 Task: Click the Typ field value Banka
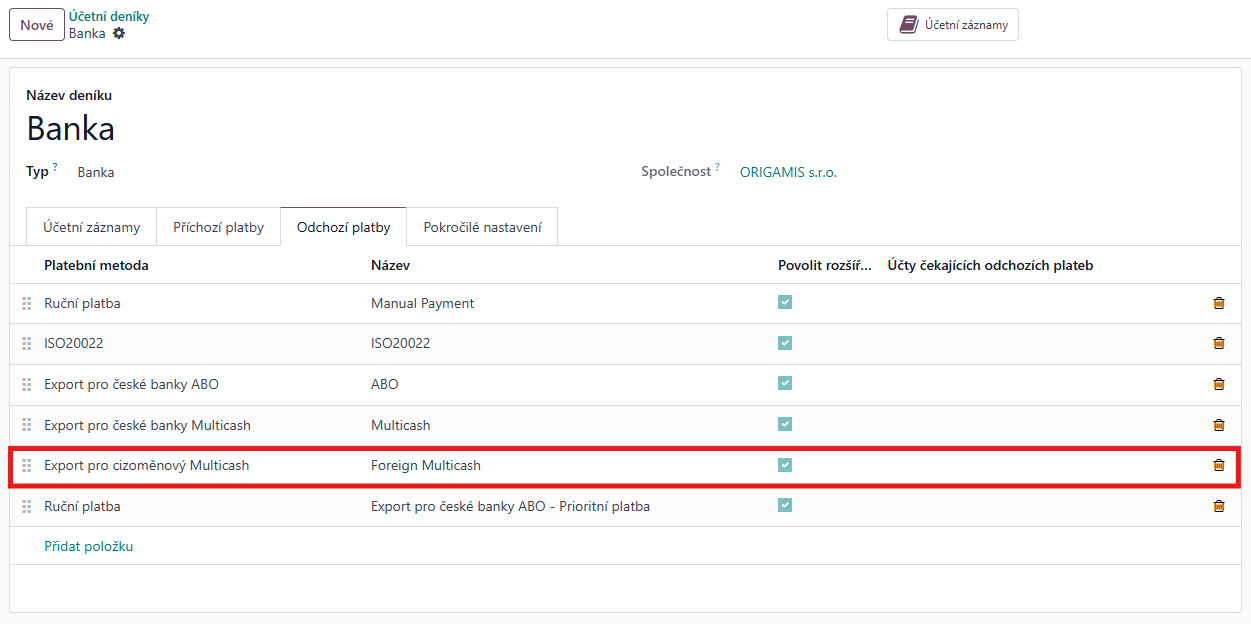pyautogui.click(x=96, y=172)
